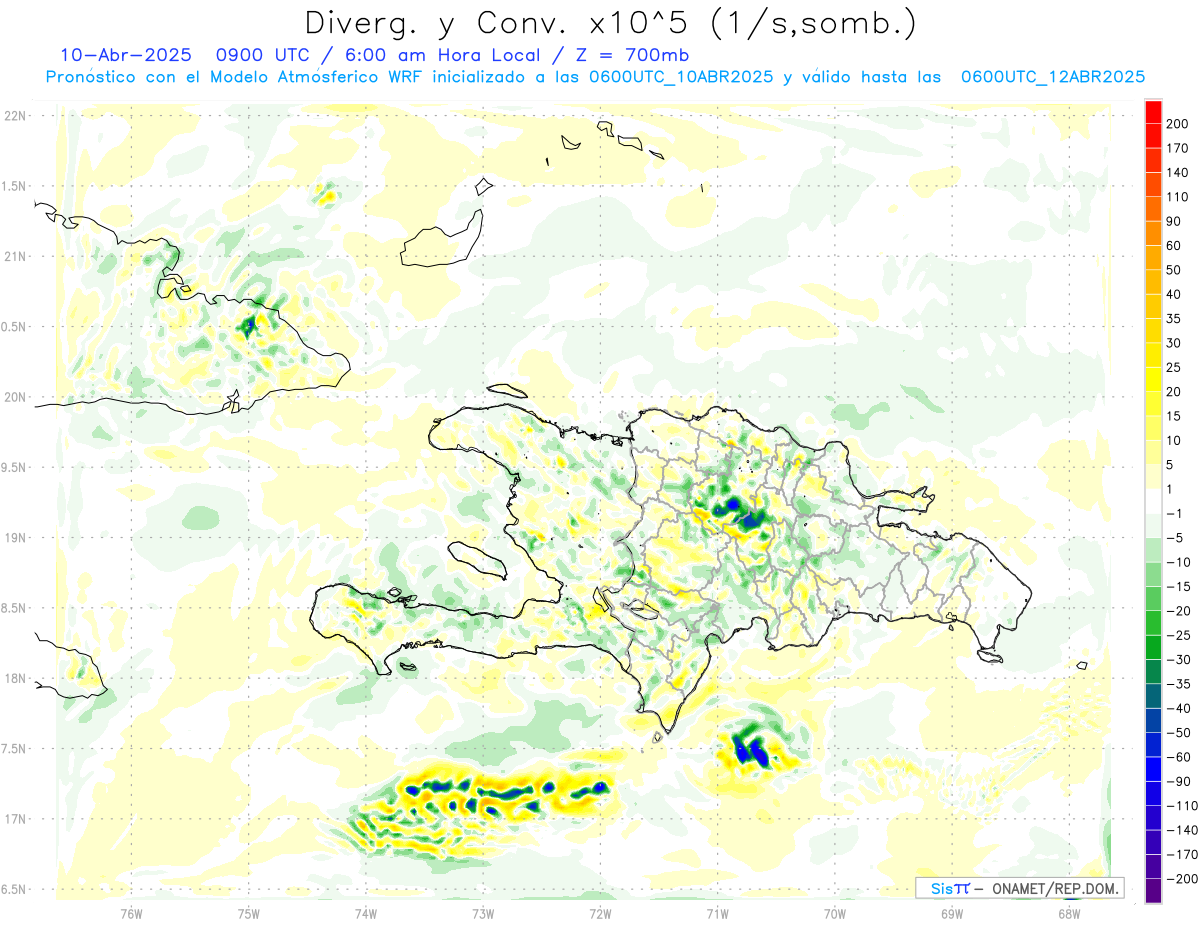1200x927 pixels.
Task: Click the latitude label "9.5N"
Action: [x=13, y=468]
